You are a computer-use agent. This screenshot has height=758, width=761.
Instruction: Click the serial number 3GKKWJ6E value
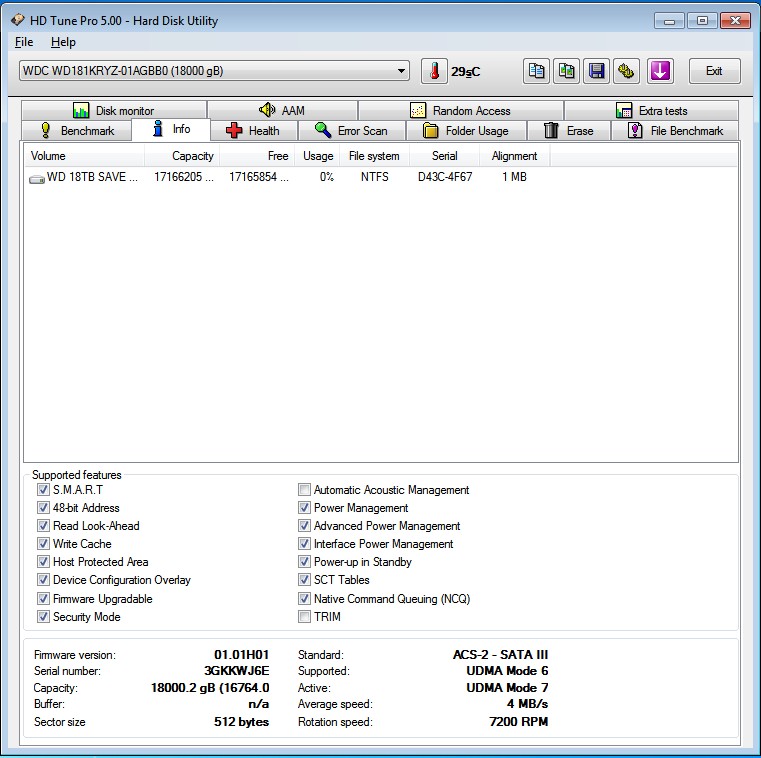[236, 671]
